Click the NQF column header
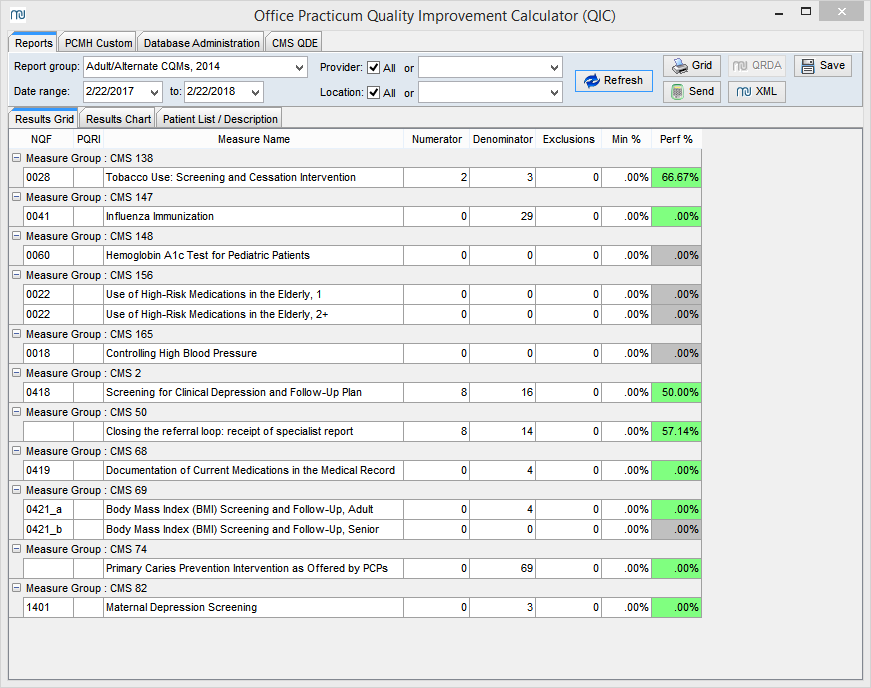The width and height of the screenshot is (871, 688). (x=42, y=139)
